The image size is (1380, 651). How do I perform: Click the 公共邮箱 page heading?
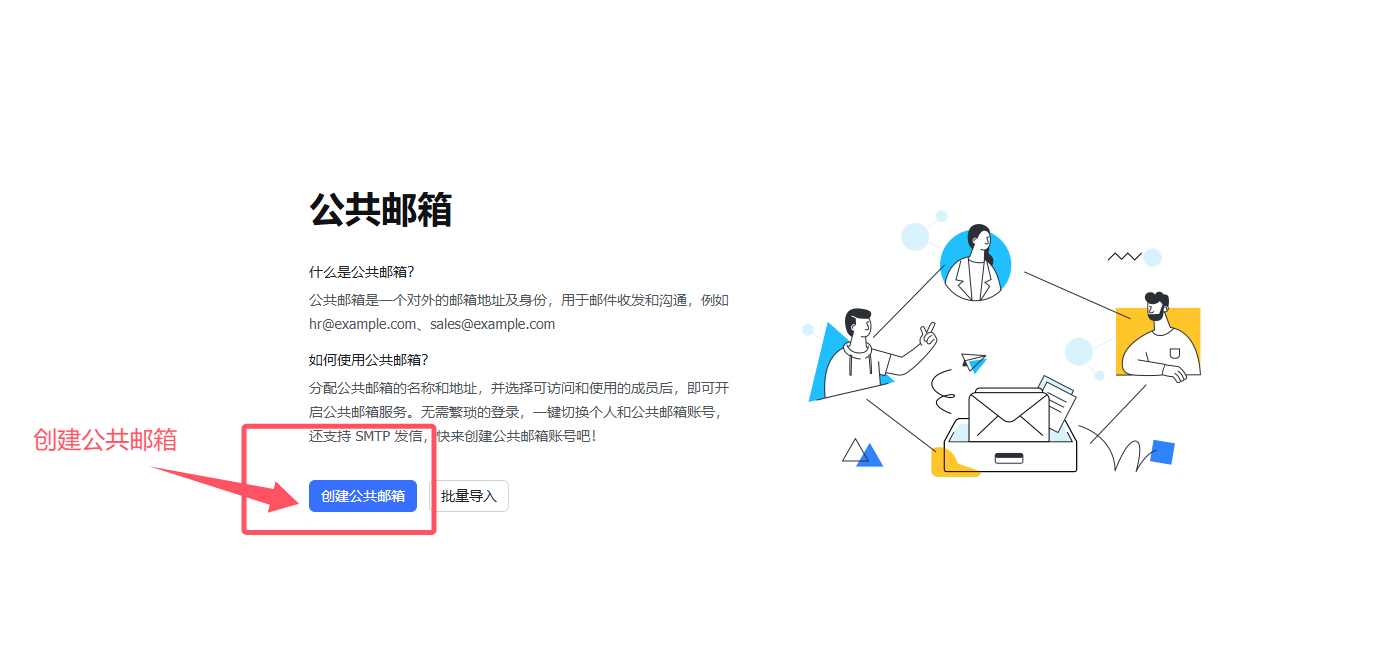[381, 210]
